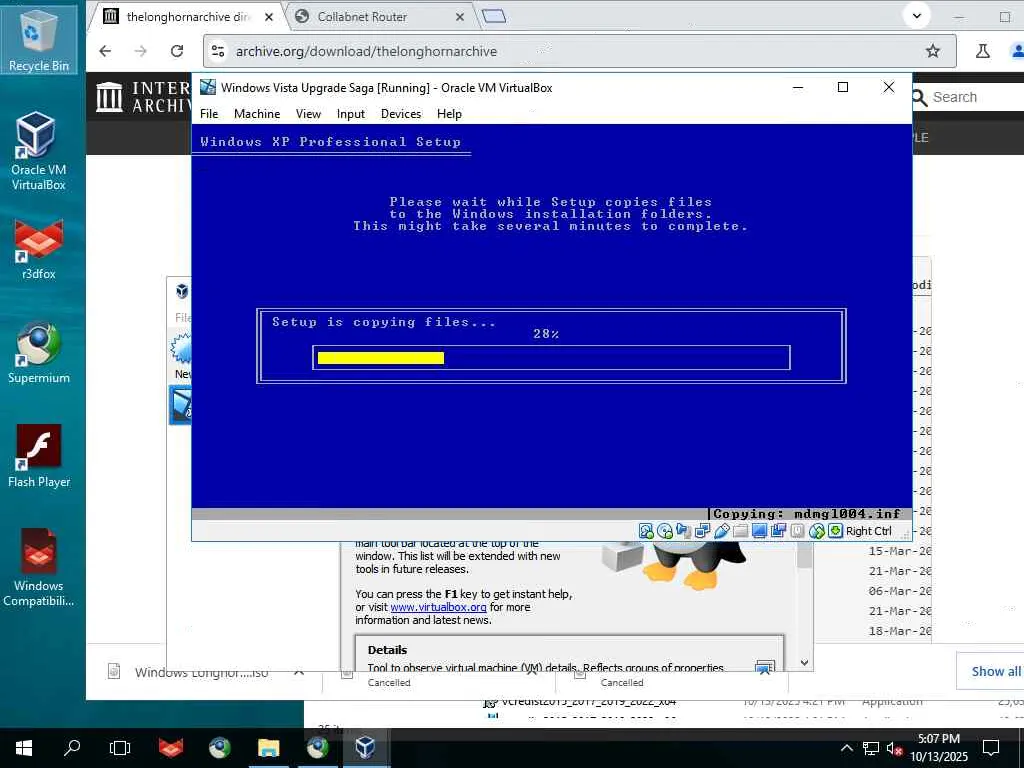Open Recycle Bin desktop icon

(39, 38)
